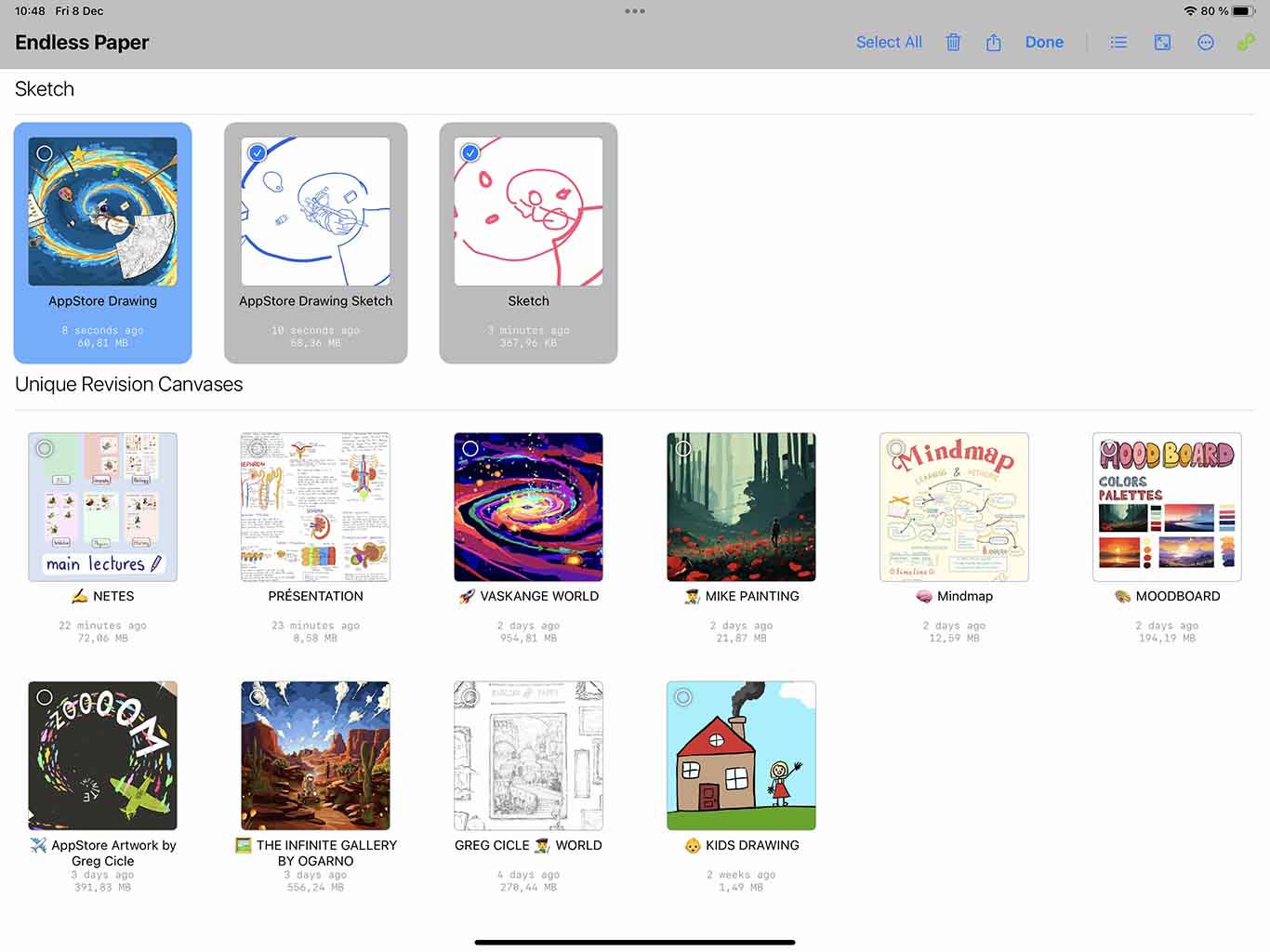Screen dimensions: 1270x952
Task: Tap the MIKE PAINTING forest thumbnail
Action: 741,507
